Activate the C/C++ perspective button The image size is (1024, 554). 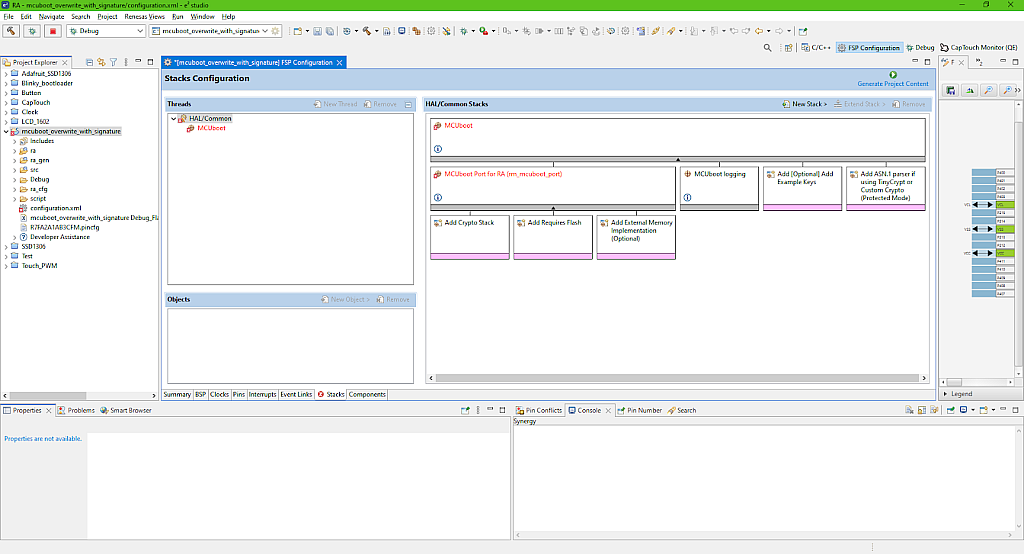(816, 47)
